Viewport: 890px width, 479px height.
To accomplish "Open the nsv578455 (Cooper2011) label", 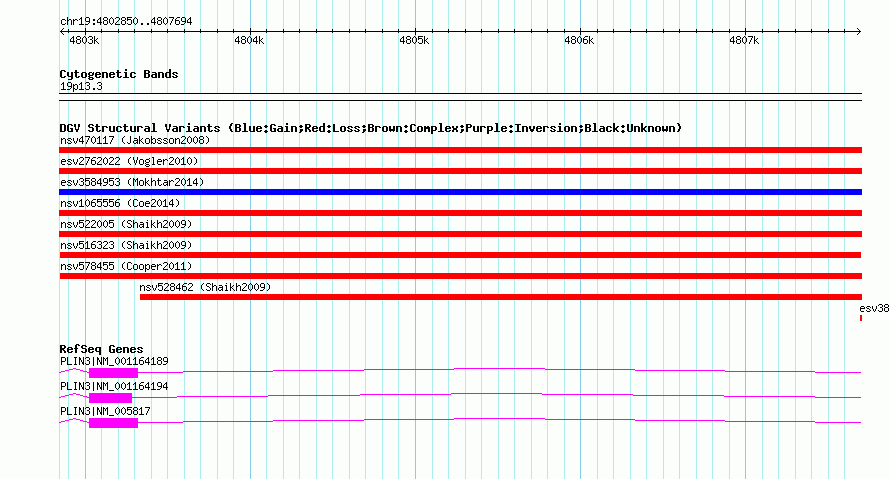I will 126,266.
